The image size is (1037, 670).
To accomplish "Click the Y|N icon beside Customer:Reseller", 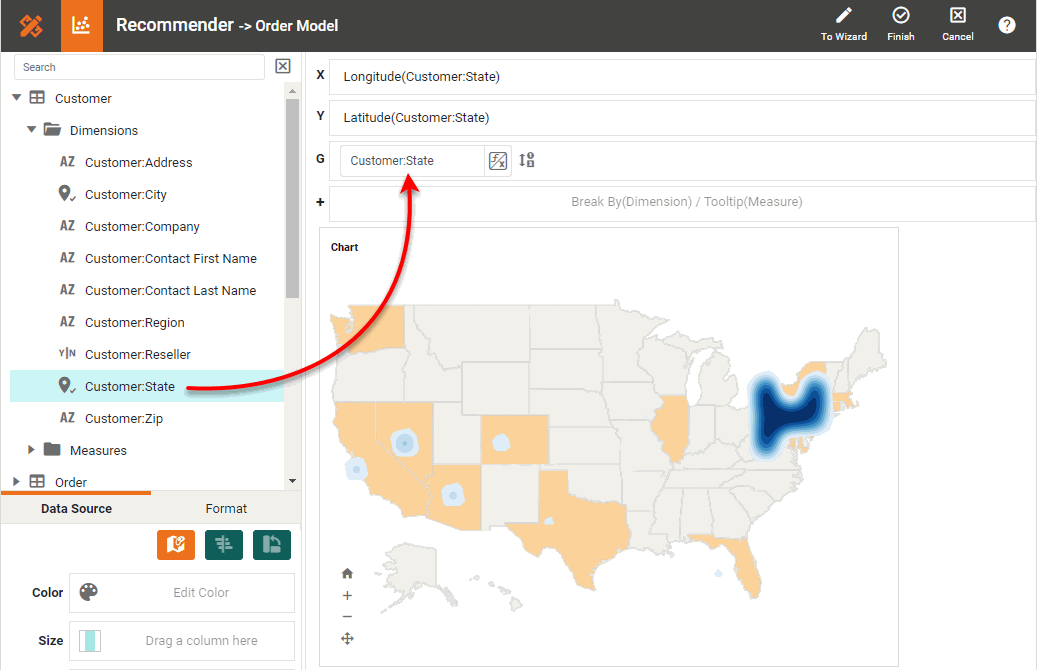I will point(67,354).
